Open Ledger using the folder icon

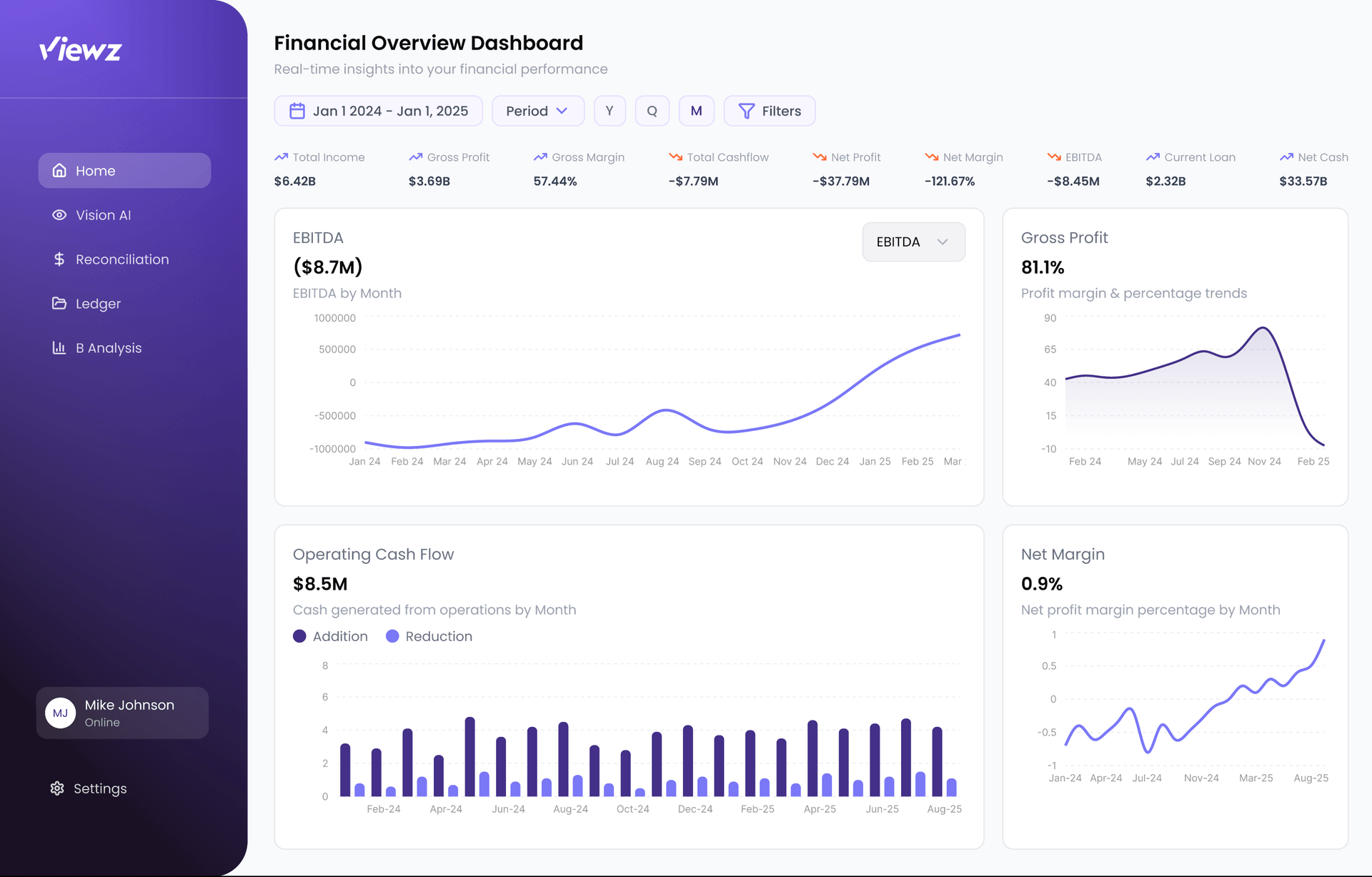click(x=60, y=303)
